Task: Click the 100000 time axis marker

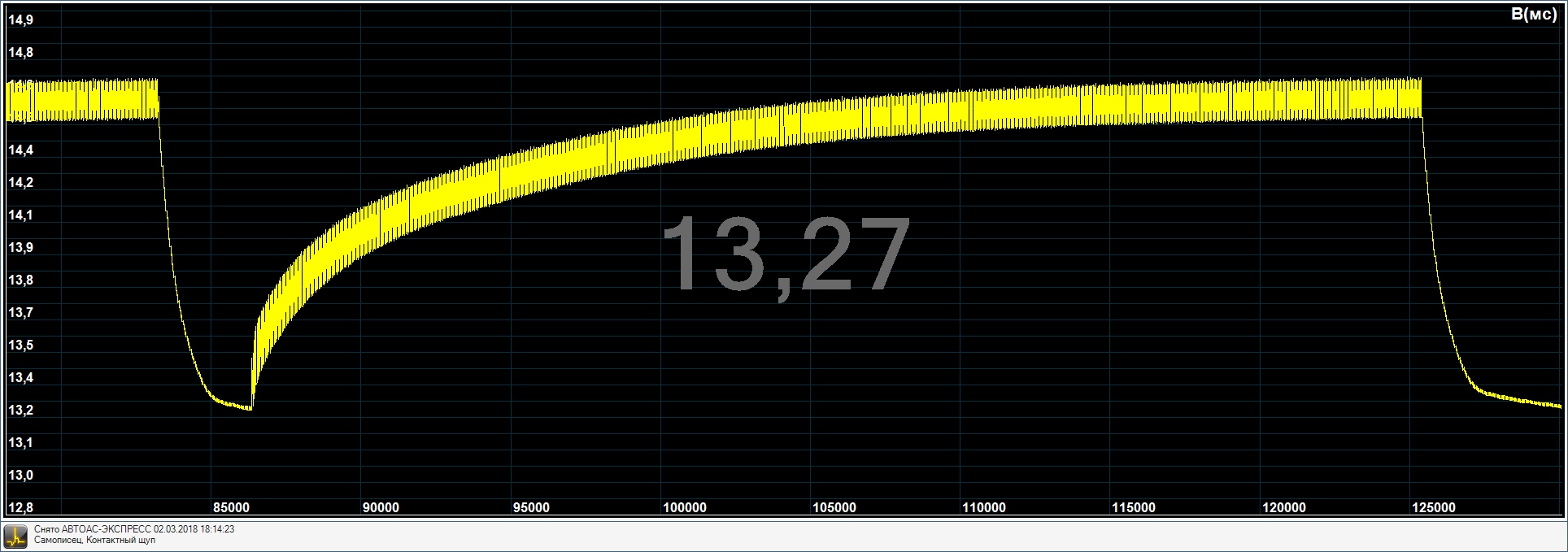Action: click(684, 508)
